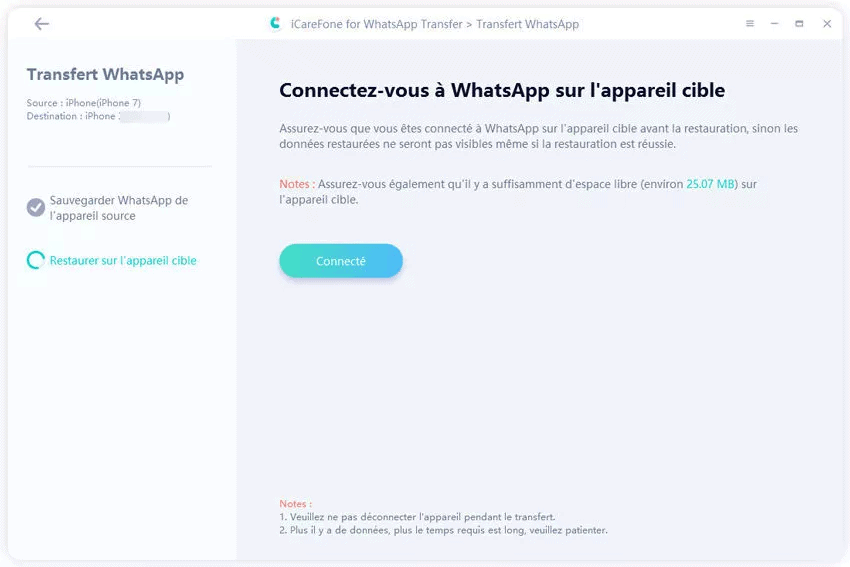The image size is (850, 567).
Task: Click iCareFone for WhatsApp Transfer title text
Action: pos(377,24)
